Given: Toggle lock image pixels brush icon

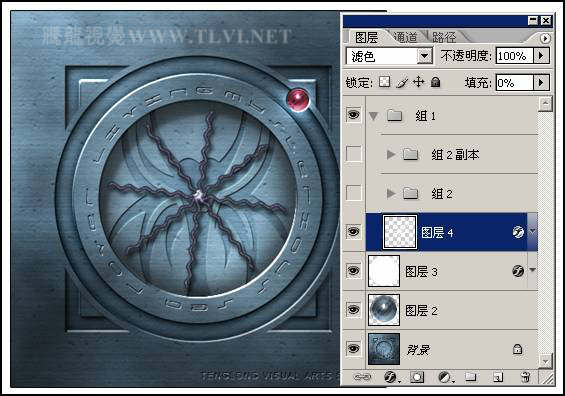Looking at the screenshot, I should coord(402,83).
